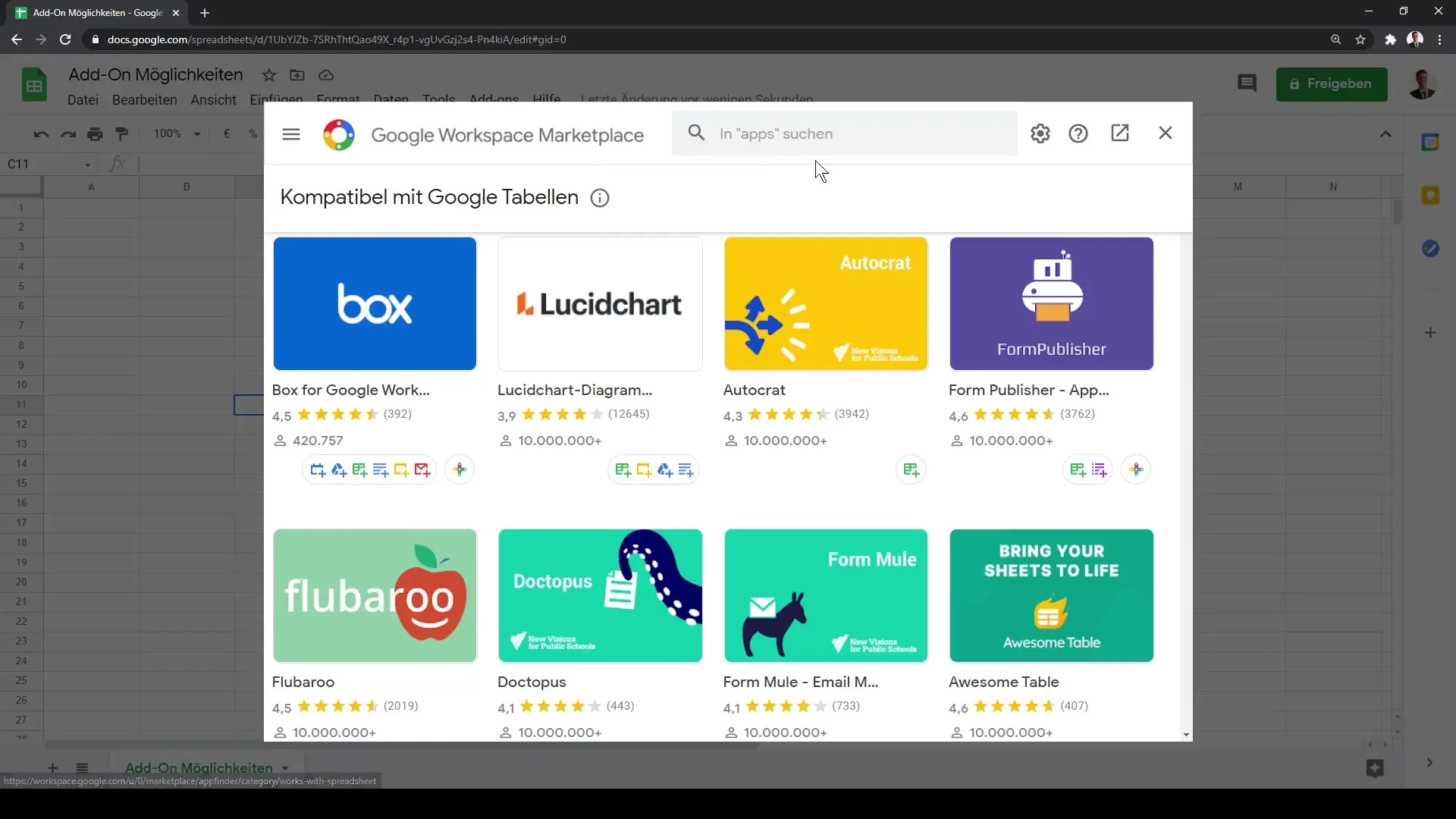
Task: Open the Datei menu
Action: [83, 100]
